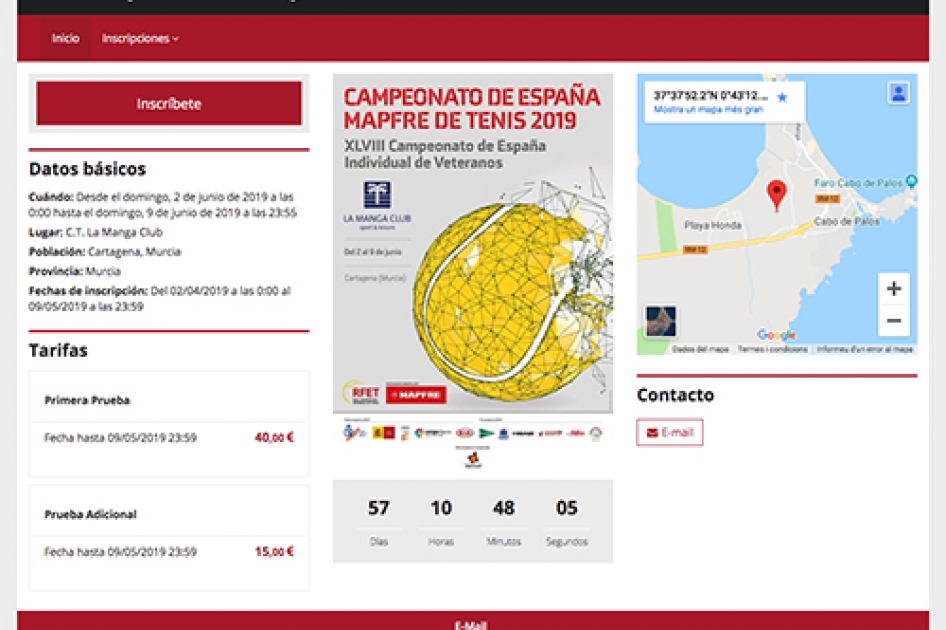Click the Datos básicos heading
Image resolution: width=946 pixels, height=630 pixels.
click(87, 169)
